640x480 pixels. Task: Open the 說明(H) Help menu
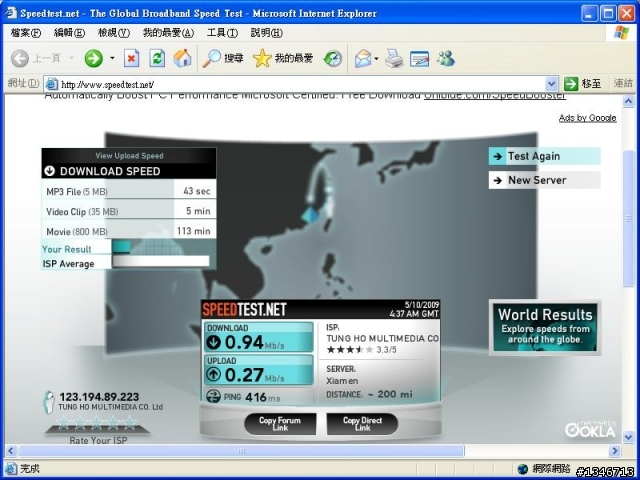coord(267,33)
